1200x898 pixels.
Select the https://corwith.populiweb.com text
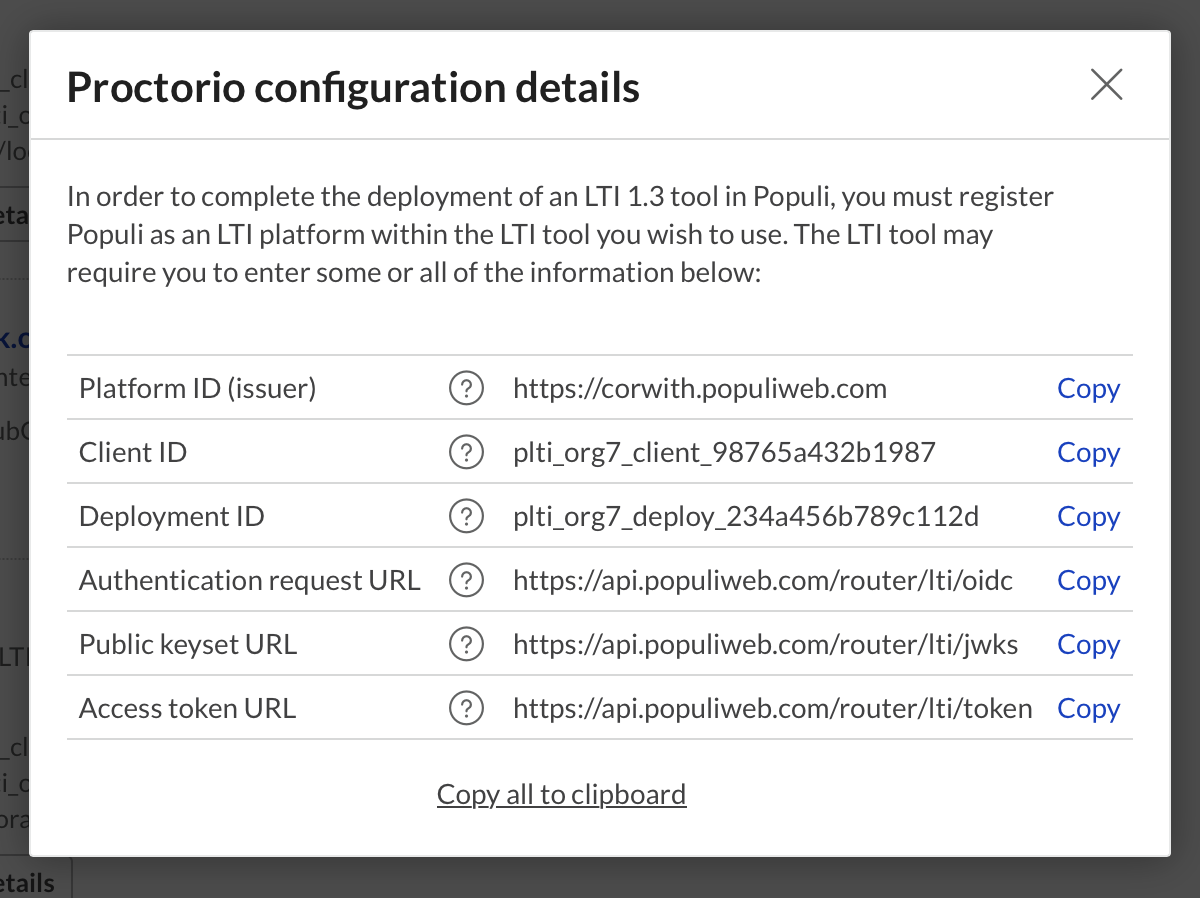point(700,388)
